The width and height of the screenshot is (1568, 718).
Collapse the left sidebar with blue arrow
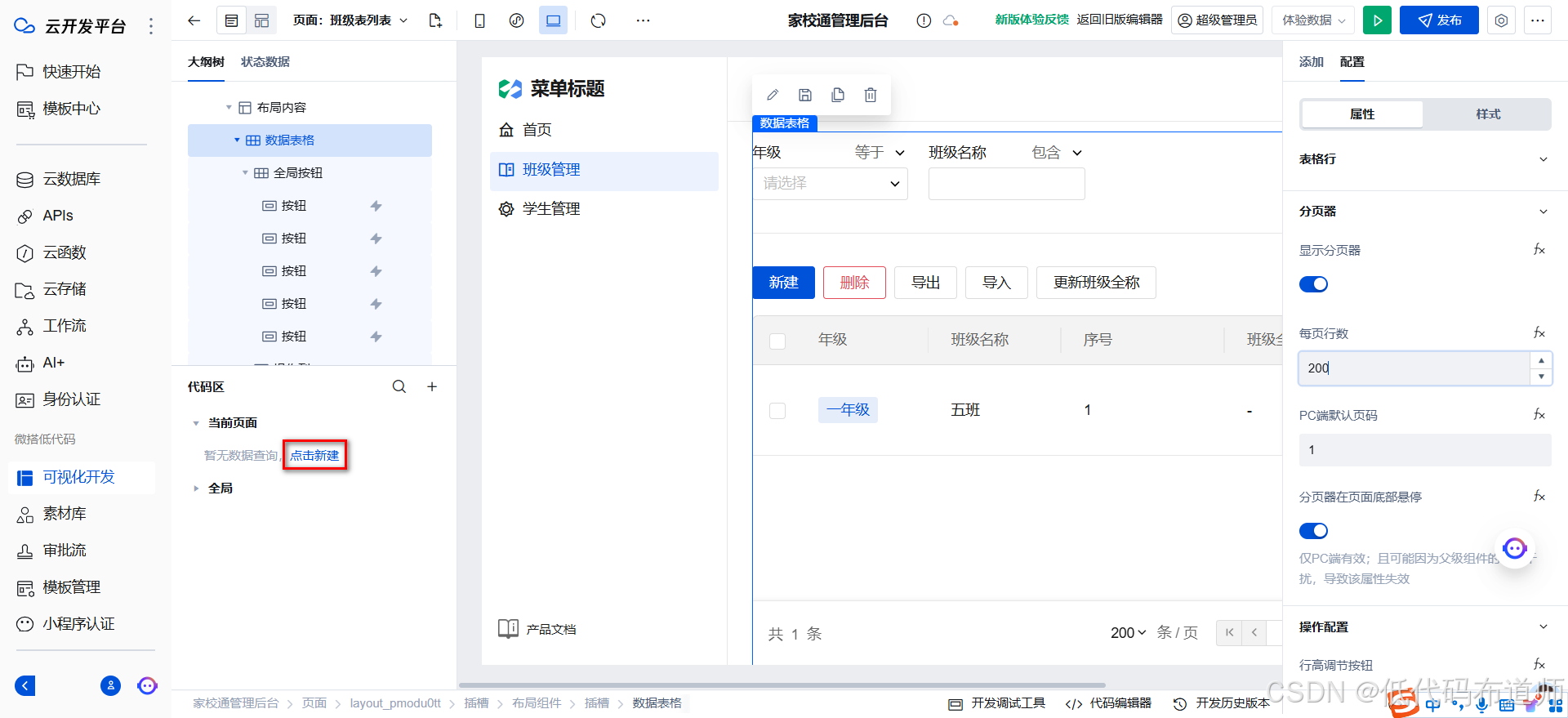pos(25,685)
